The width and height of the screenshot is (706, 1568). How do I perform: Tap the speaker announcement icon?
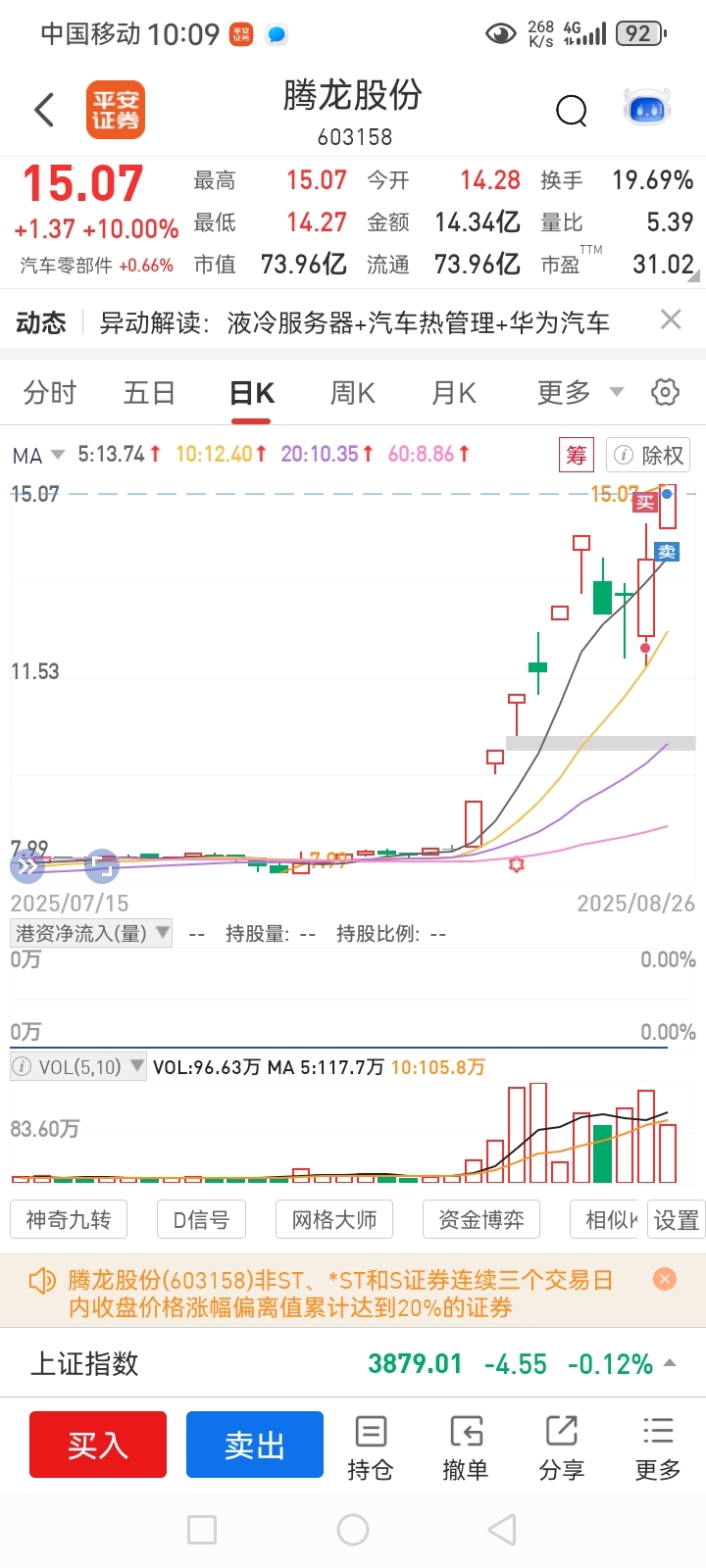click(42, 1281)
